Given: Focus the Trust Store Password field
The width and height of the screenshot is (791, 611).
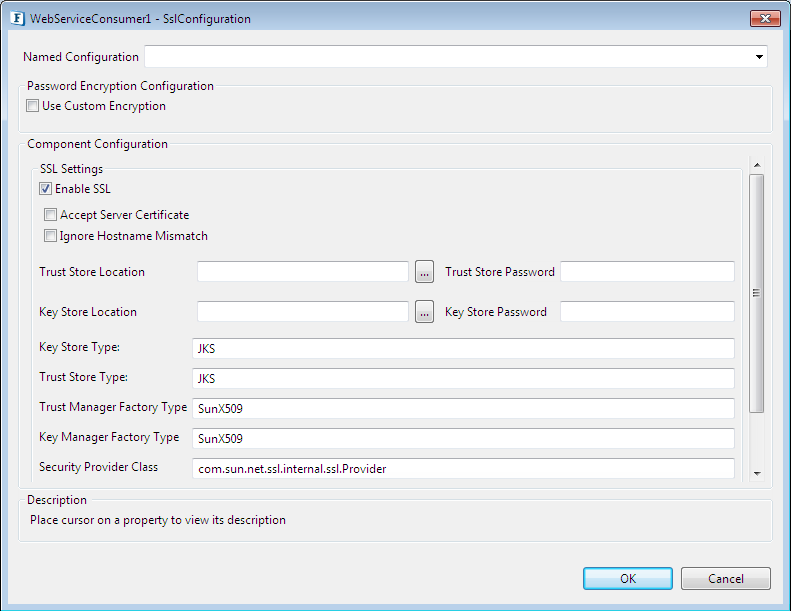Looking at the screenshot, I should point(647,271).
